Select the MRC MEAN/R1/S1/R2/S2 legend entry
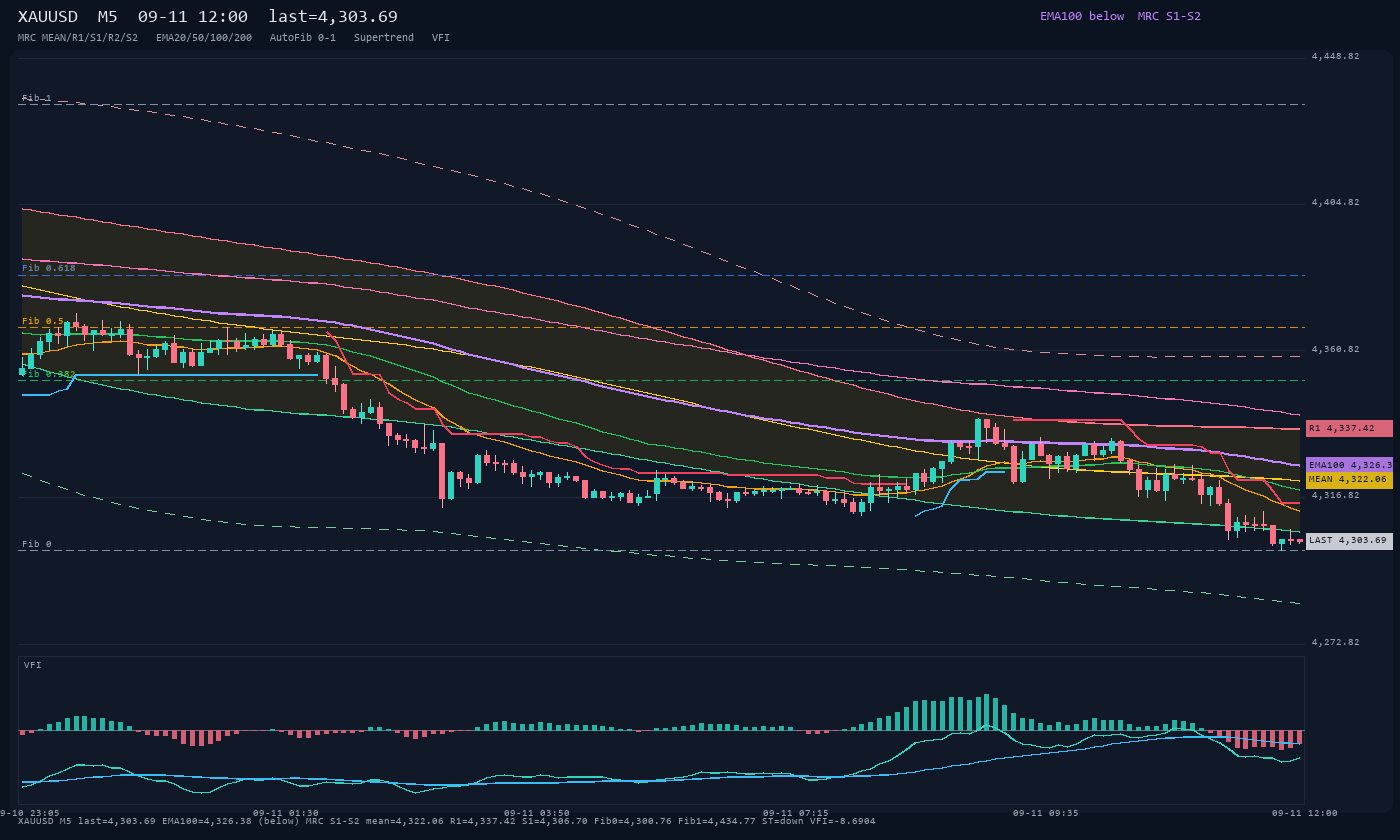Viewport: 1400px width, 840px height. pyautogui.click(x=78, y=38)
